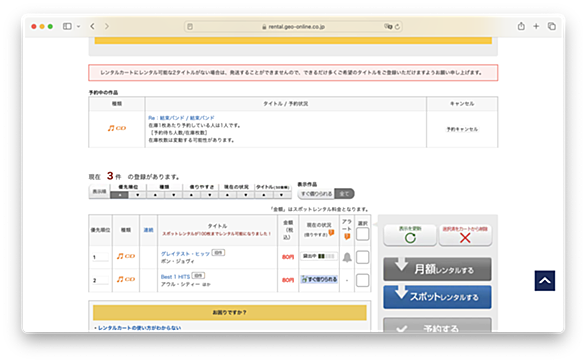Reload the page from address bar

(x=397, y=27)
